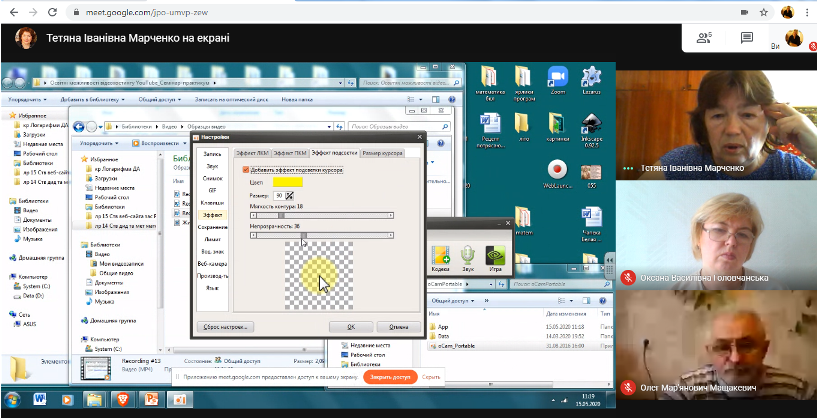Select 'Запись' in the settings sidebar
The image size is (817, 418).
212,154
